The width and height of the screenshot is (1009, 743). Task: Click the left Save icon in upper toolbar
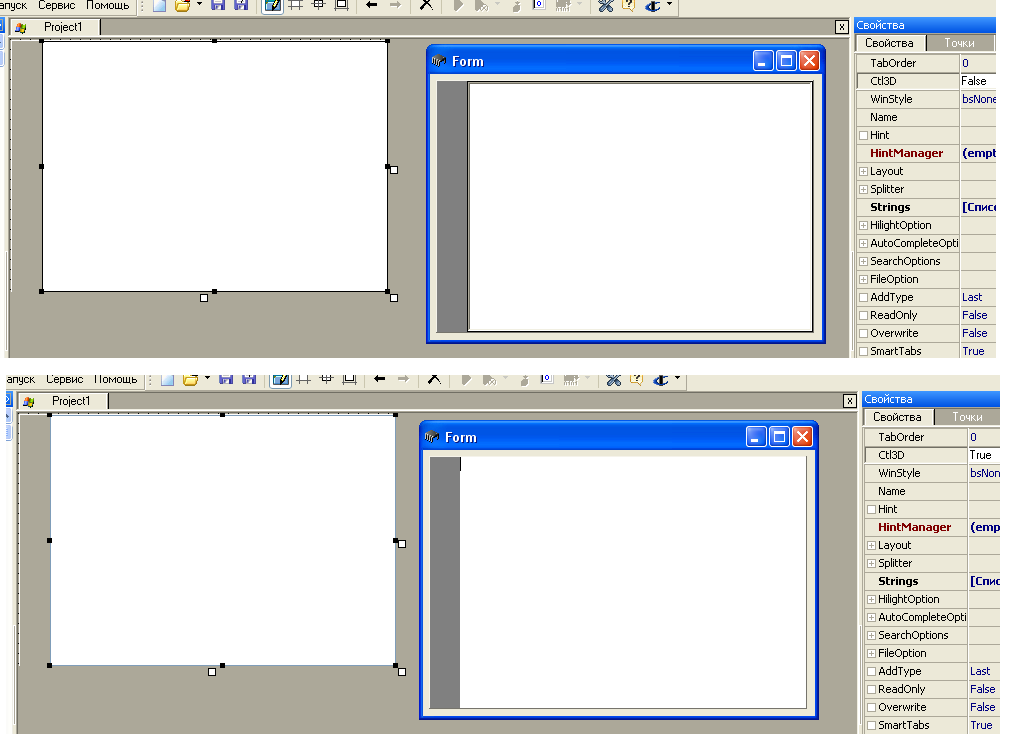[x=218, y=5]
